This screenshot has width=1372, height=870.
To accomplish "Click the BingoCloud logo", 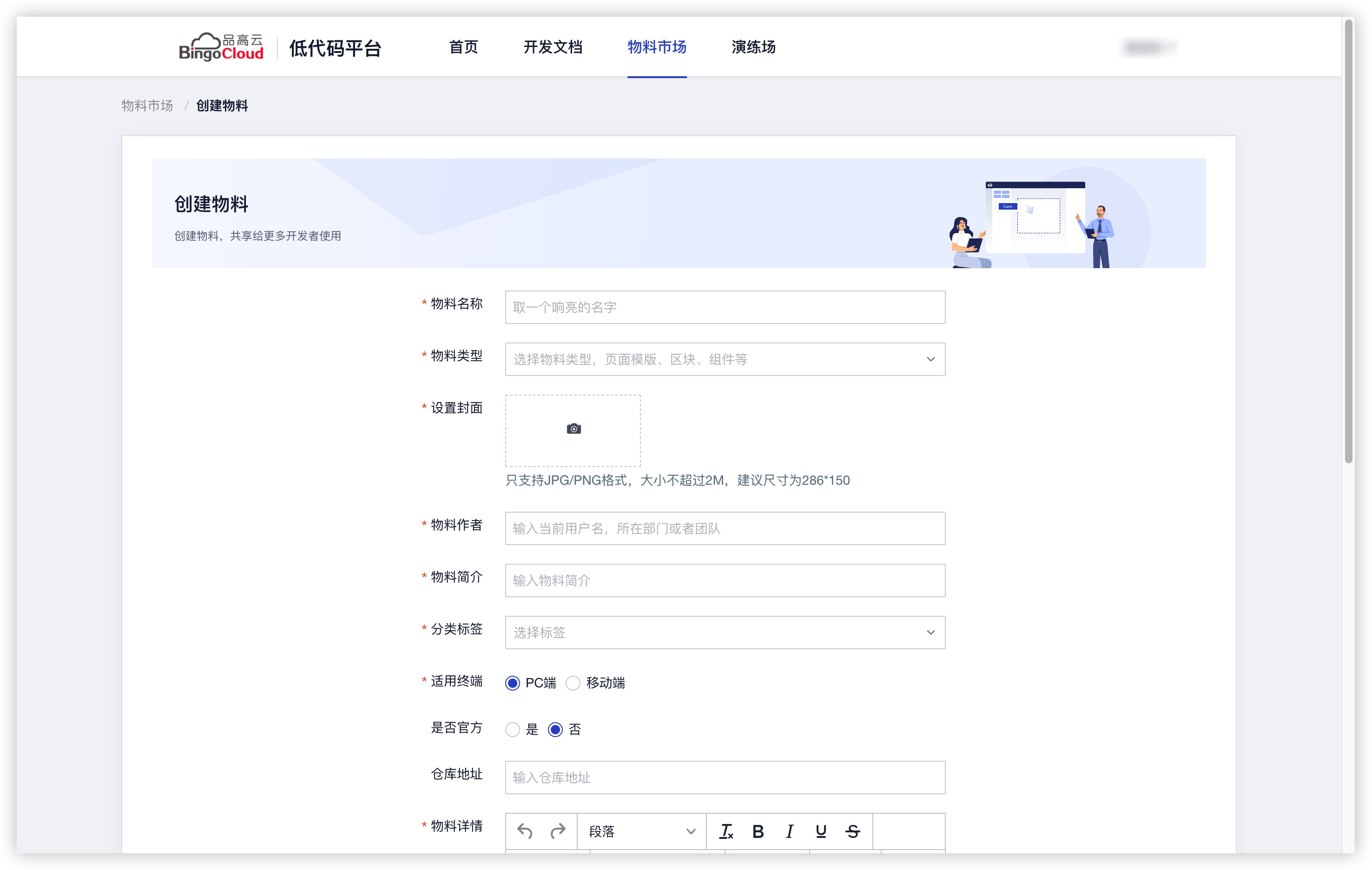I will pos(221,47).
